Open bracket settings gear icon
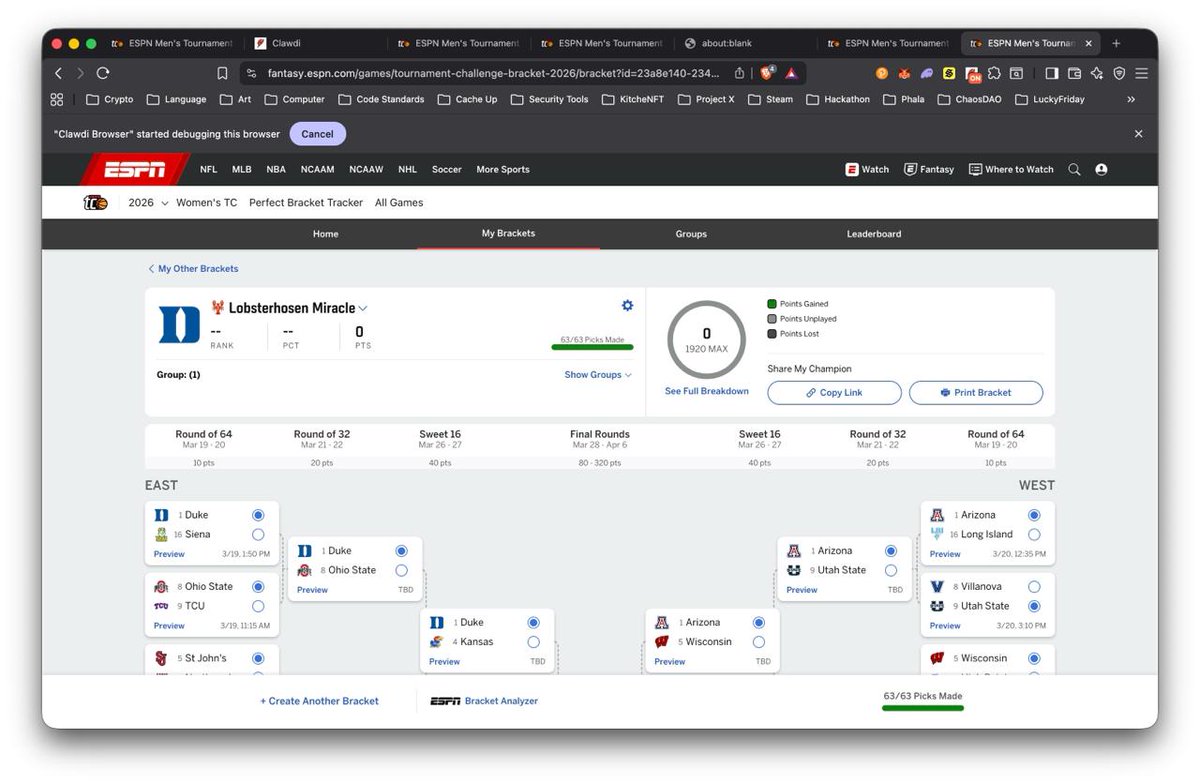The image size is (1200, 784). point(627,305)
